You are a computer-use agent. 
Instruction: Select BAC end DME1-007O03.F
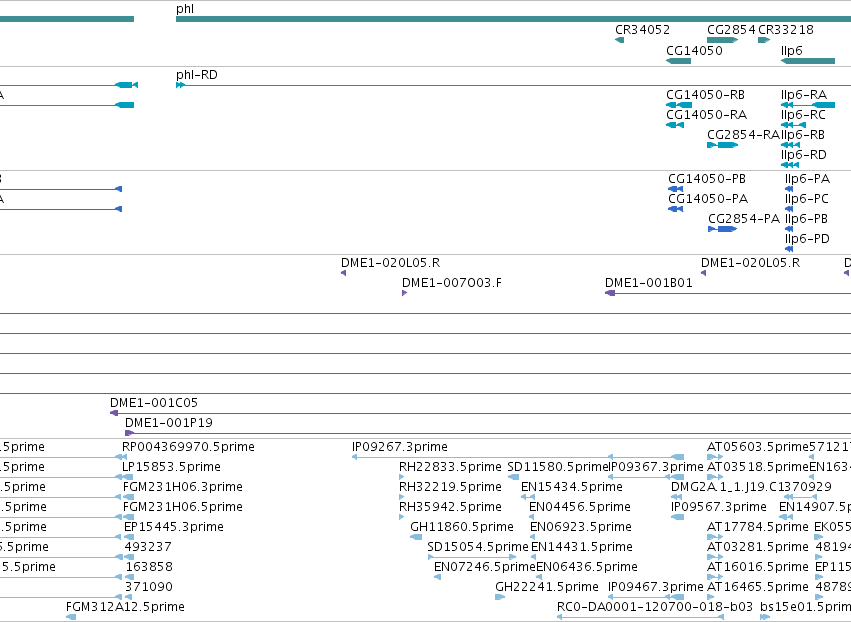[x=452, y=283]
